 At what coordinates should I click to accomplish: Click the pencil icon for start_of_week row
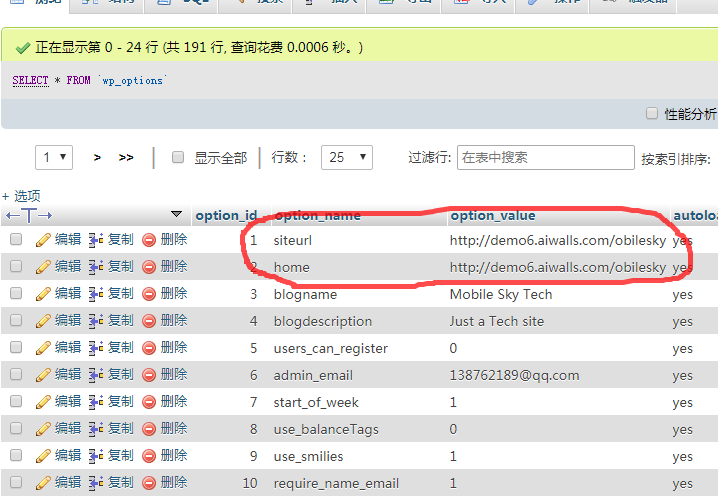(43, 402)
